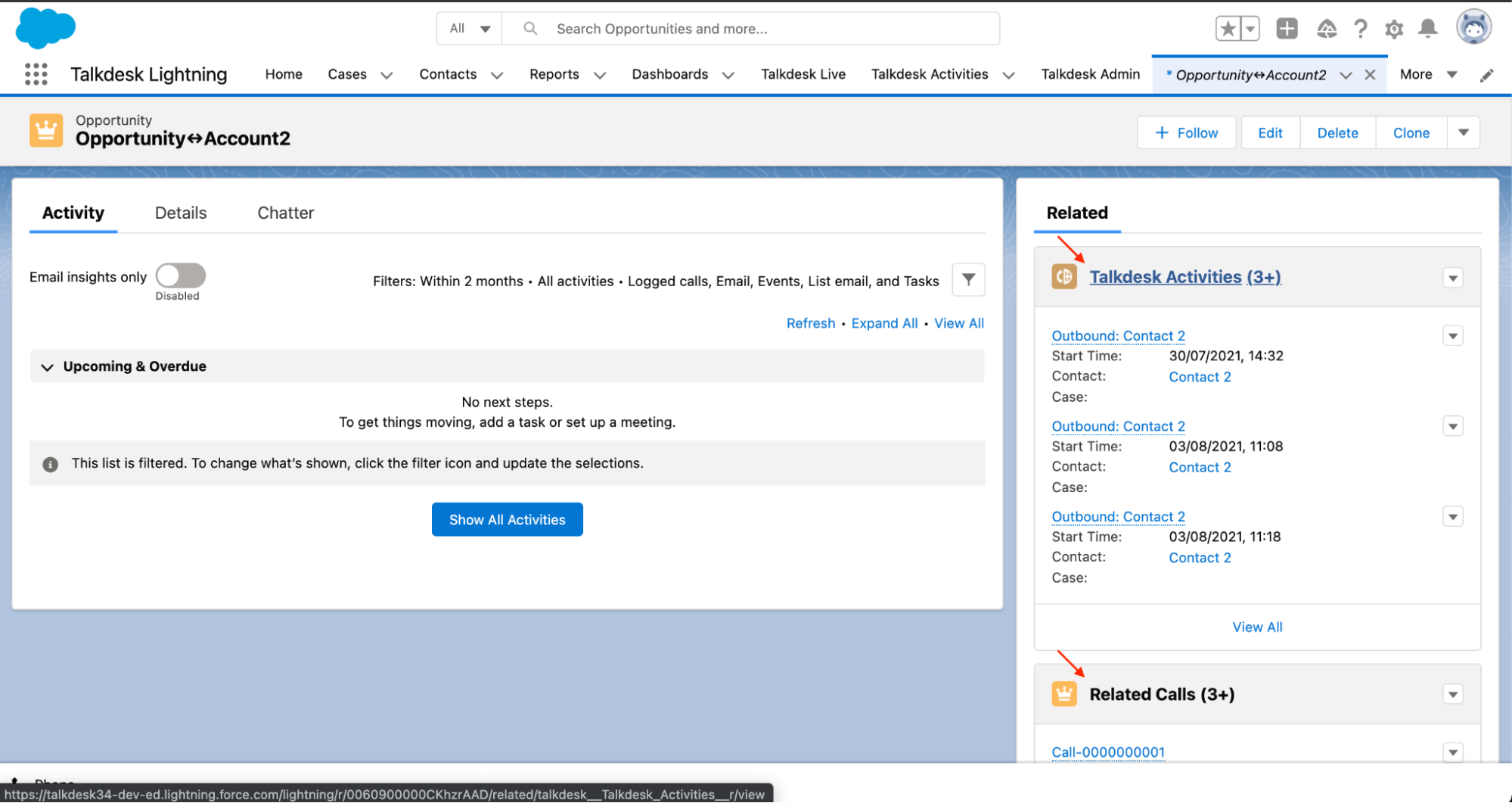
Task: Click the pencil icon to edit navigation
Action: click(1486, 75)
